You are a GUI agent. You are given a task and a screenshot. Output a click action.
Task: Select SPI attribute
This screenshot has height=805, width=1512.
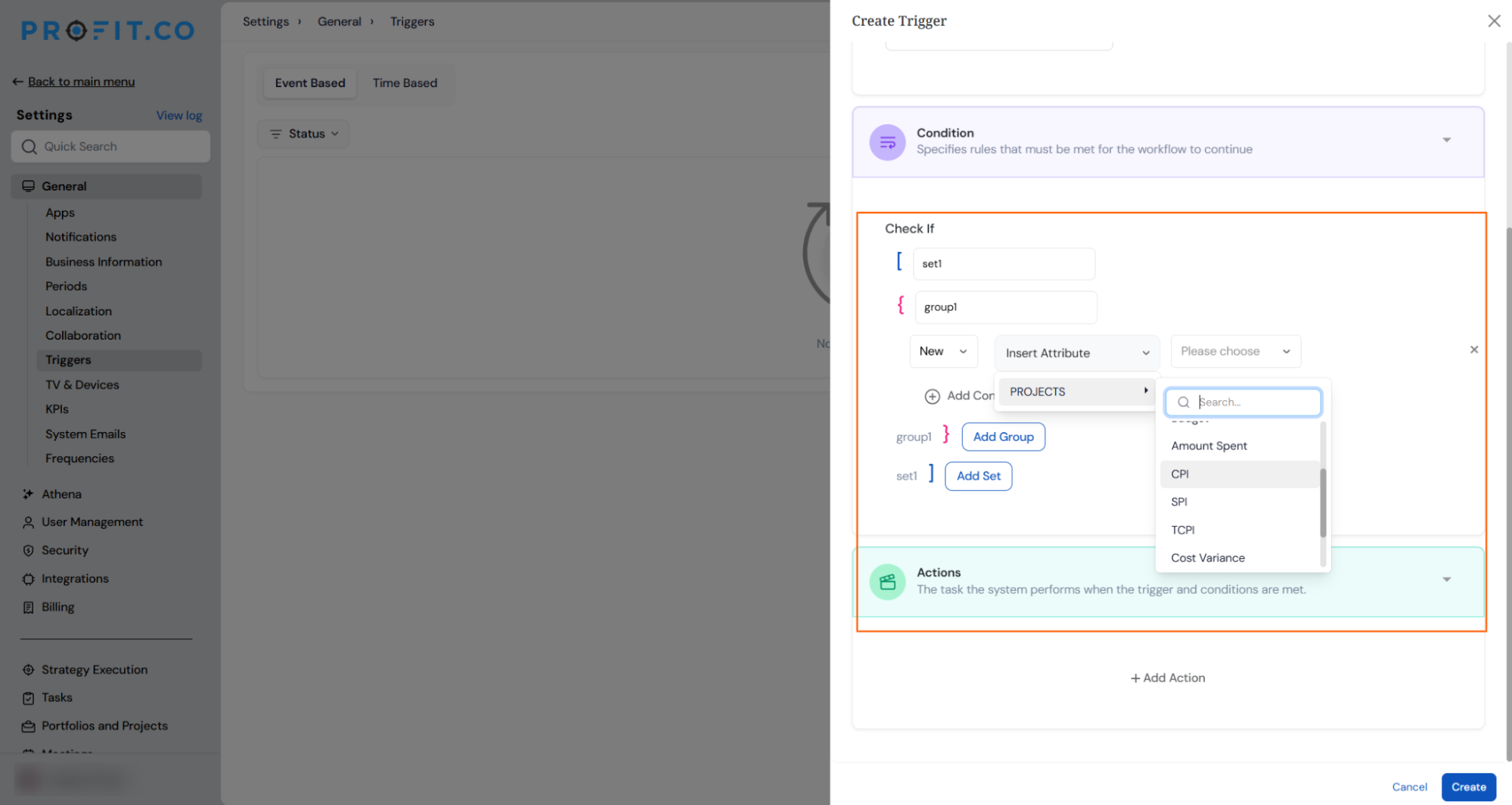click(1239, 502)
